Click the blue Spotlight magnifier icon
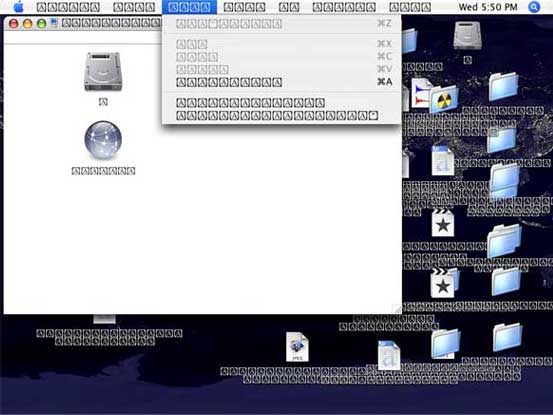 [534, 7]
